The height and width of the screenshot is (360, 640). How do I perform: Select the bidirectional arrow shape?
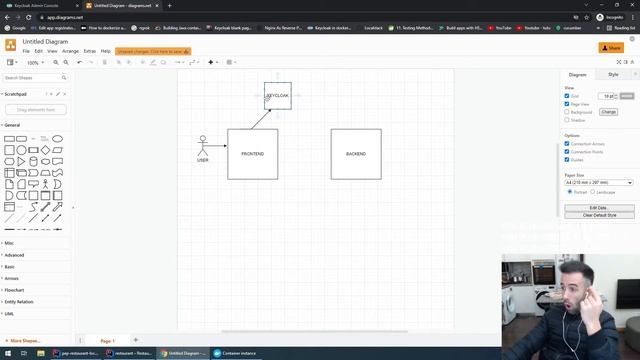coord(45,207)
